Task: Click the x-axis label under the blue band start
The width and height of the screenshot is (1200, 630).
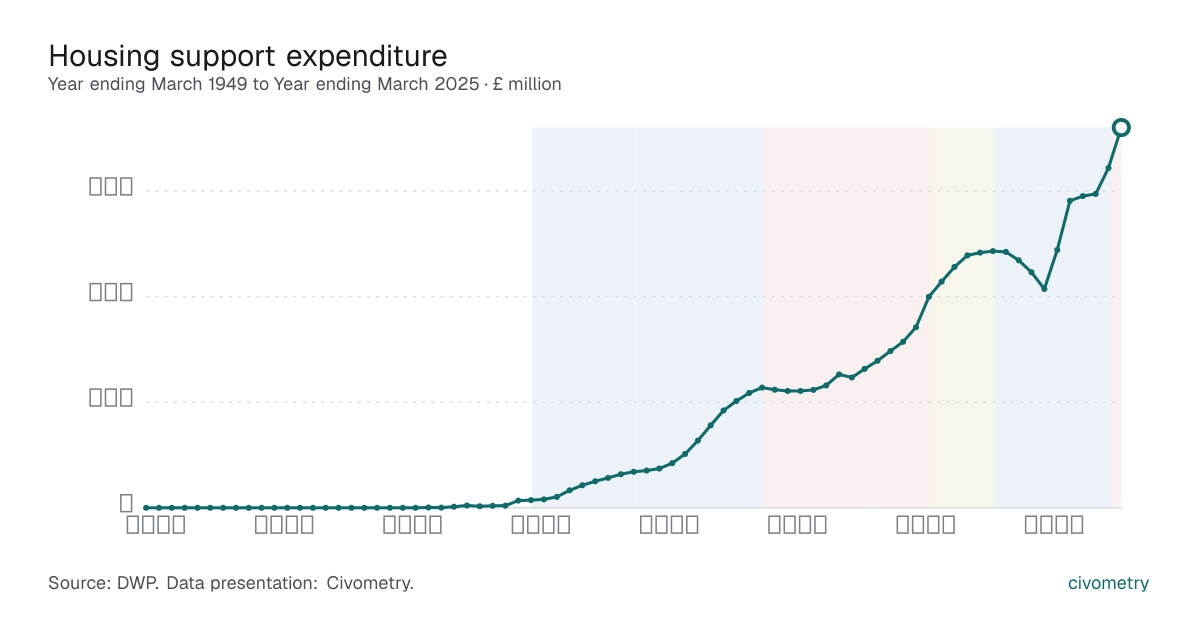Action: [541, 524]
